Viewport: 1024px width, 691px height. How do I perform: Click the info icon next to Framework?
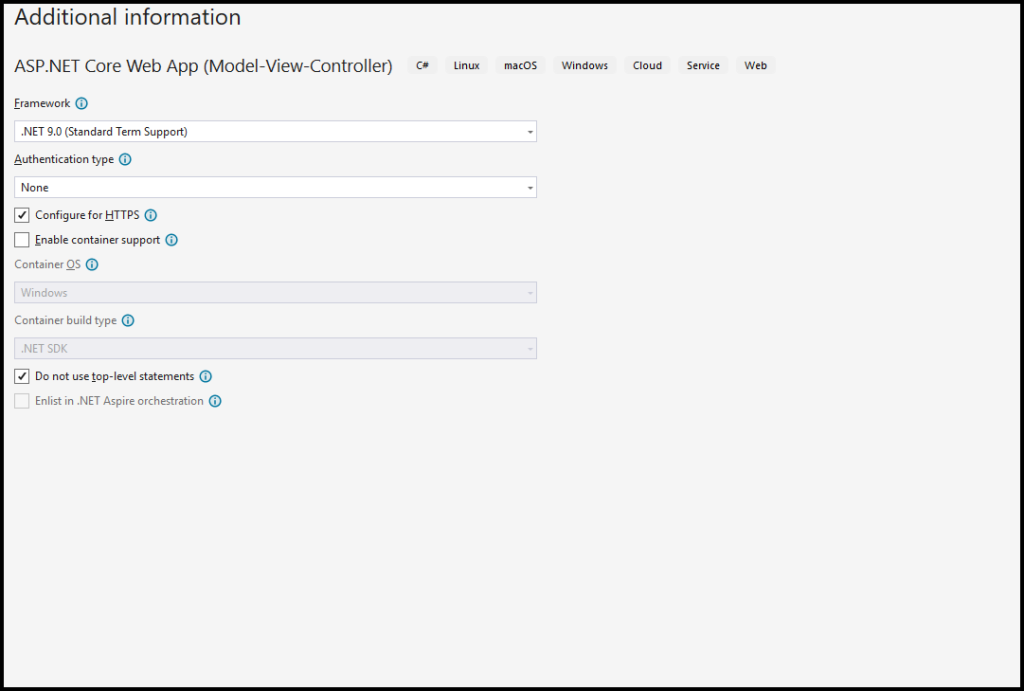pyautogui.click(x=82, y=103)
